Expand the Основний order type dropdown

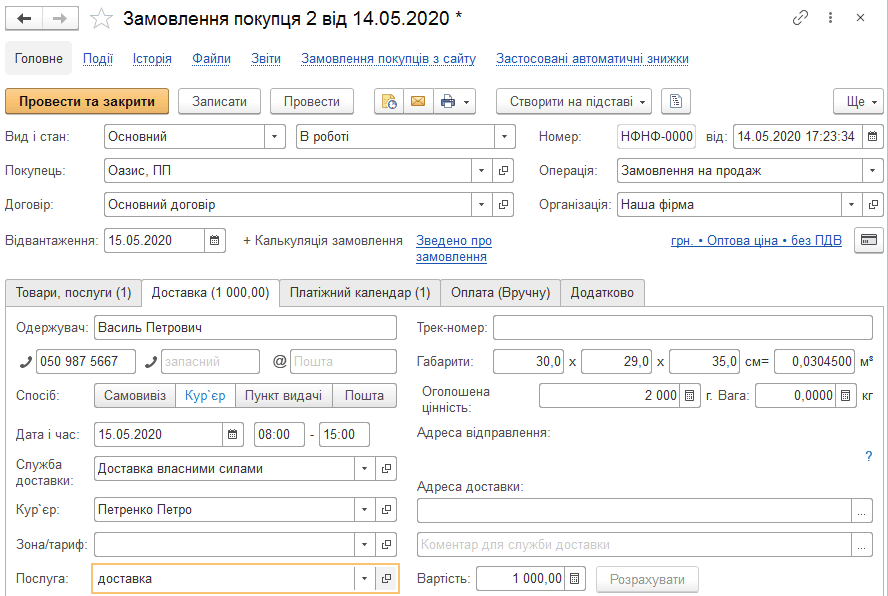pos(275,137)
